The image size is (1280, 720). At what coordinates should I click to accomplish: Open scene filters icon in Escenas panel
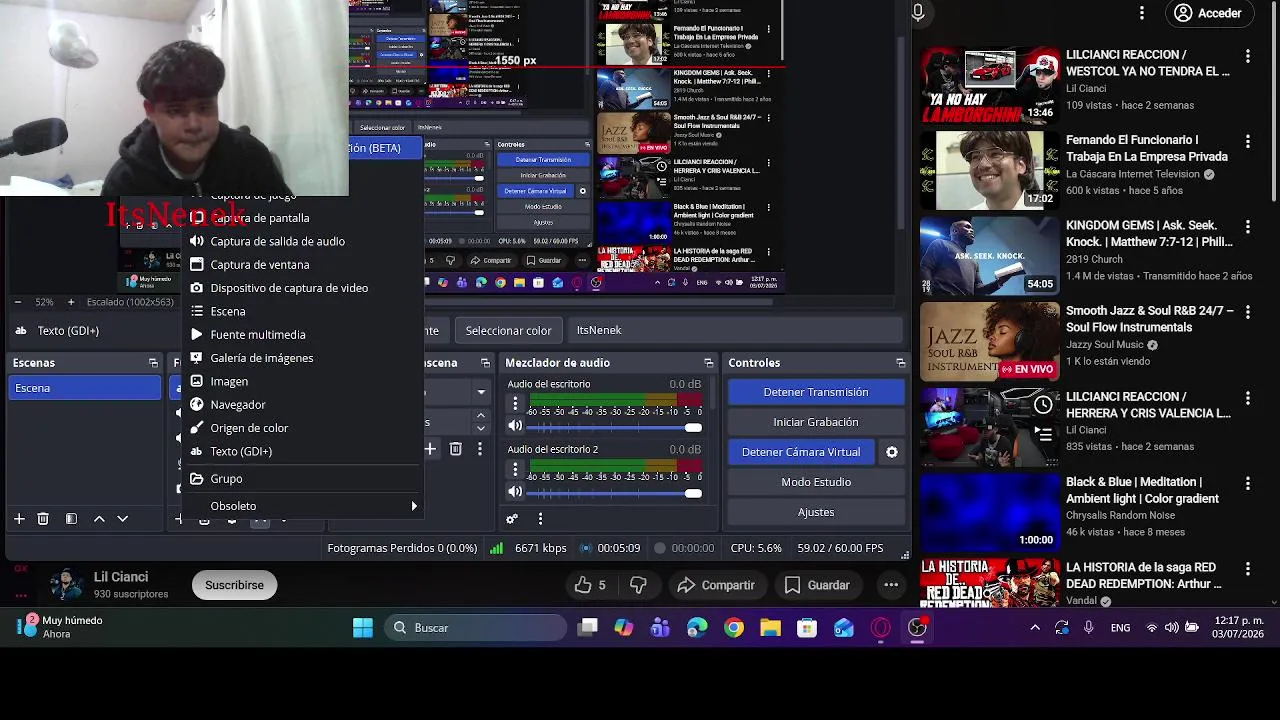click(71, 519)
